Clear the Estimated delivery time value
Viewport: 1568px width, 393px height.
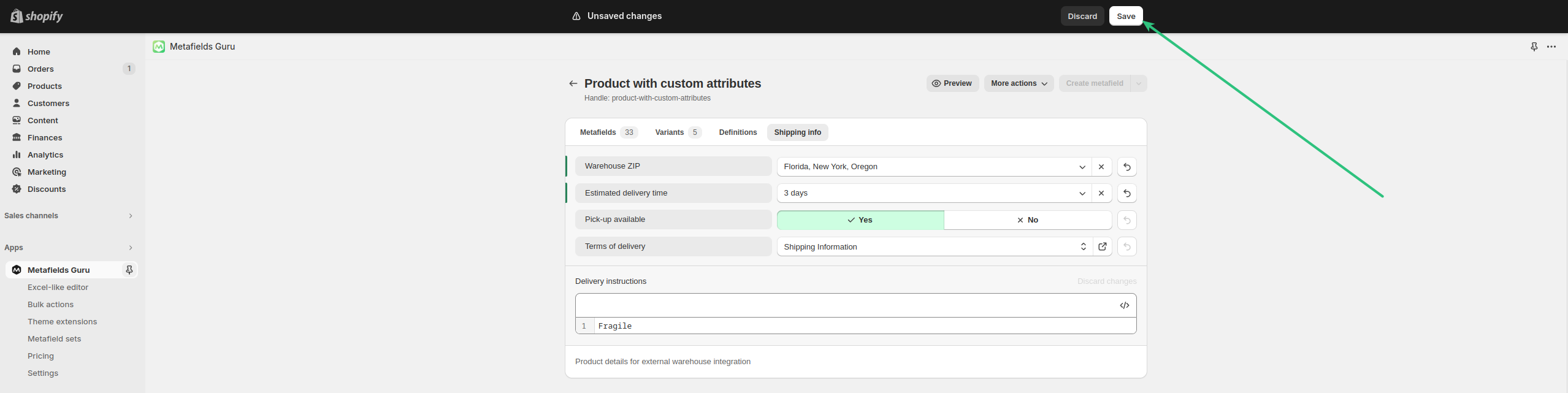[1101, 193]
